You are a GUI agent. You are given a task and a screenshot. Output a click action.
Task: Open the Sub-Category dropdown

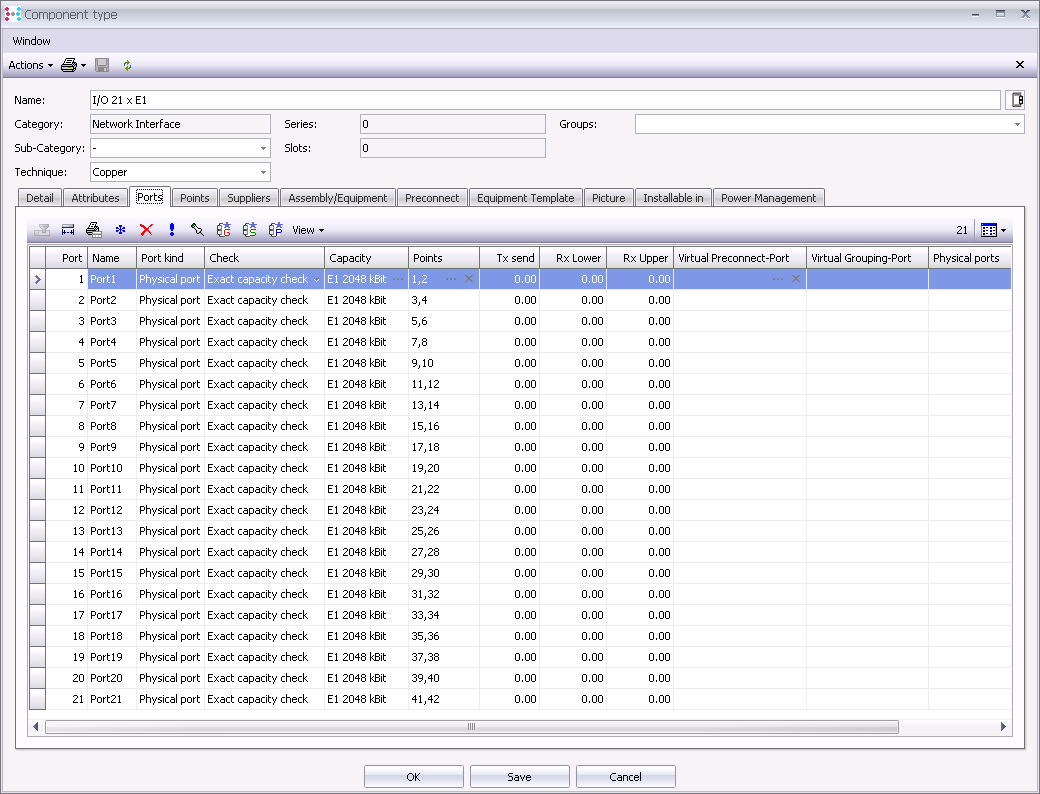point(263,148)
